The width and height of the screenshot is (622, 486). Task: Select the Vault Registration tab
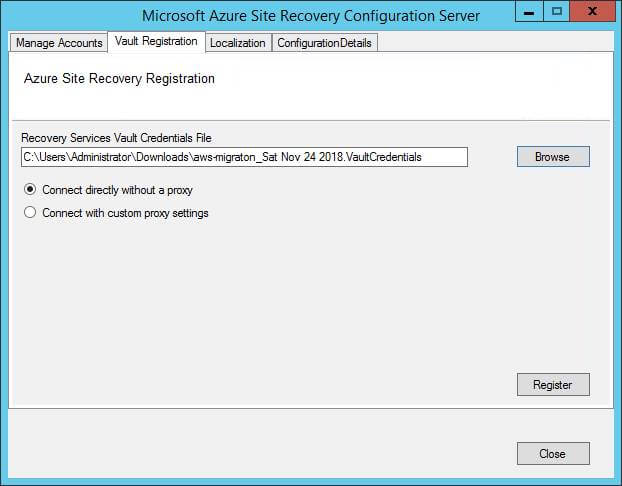pyautogui.click(x=156, y=41)
